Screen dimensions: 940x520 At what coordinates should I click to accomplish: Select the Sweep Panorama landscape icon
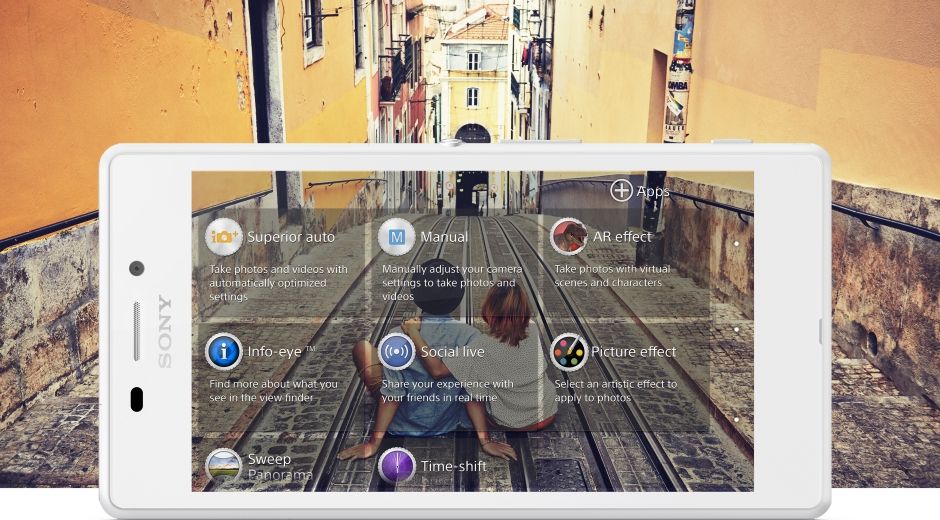[224, 466]
